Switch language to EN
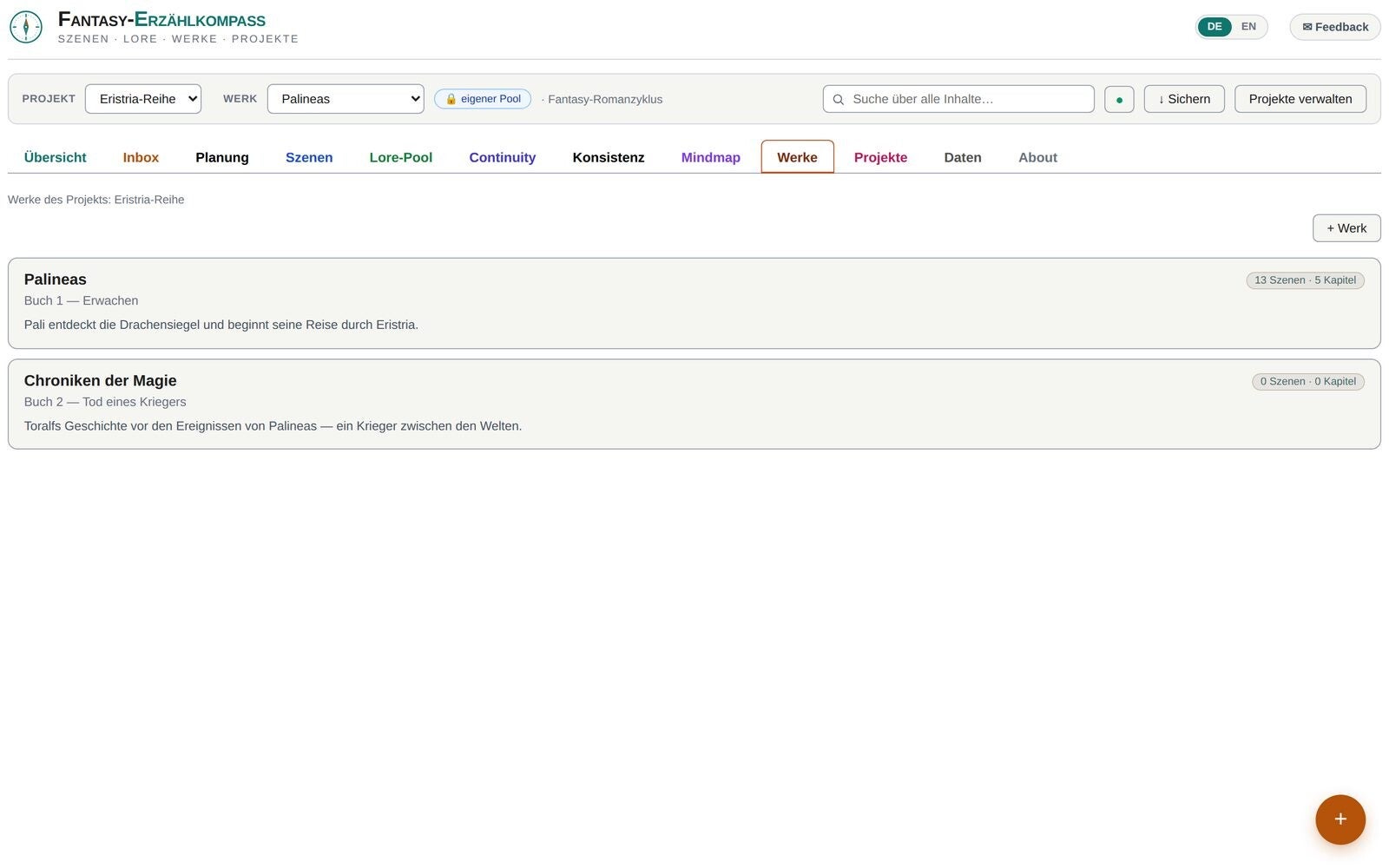 [x=1248, y=27]
